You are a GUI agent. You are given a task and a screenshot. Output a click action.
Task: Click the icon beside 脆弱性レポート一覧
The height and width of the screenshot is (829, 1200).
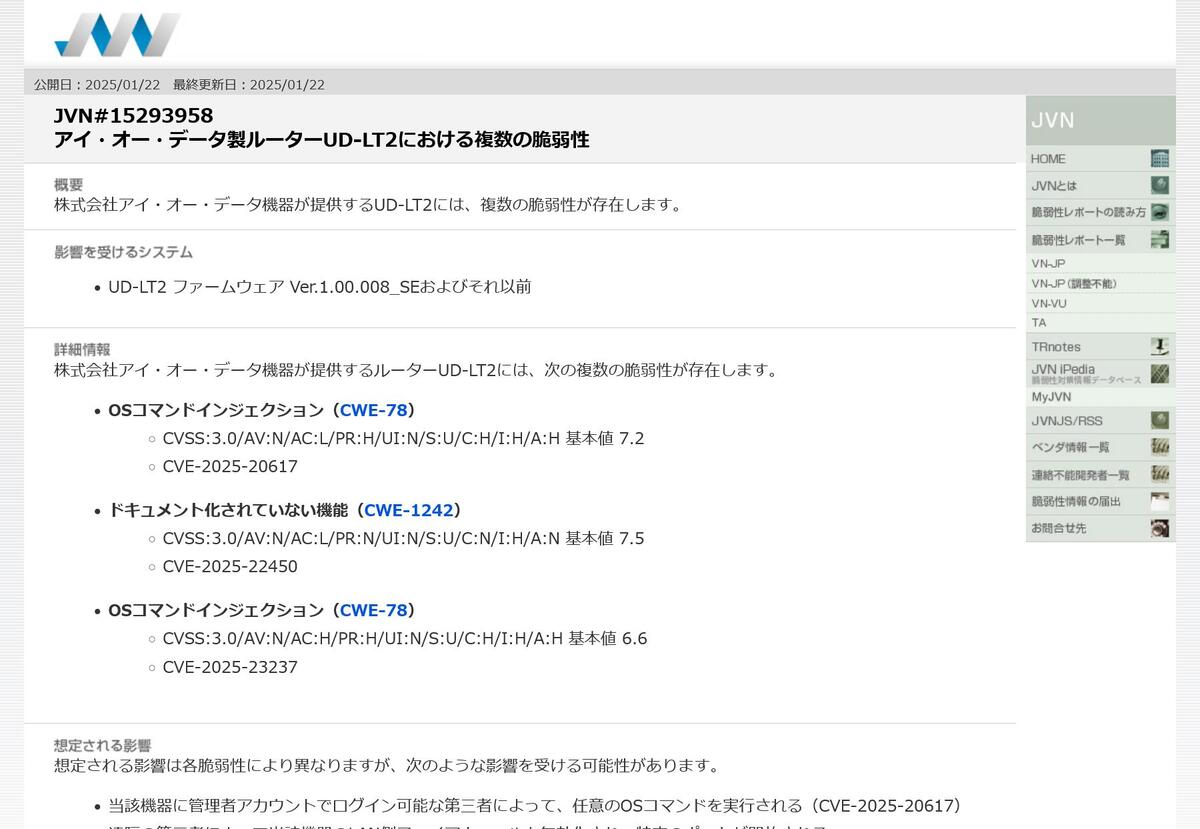pyautogui.click(x=1160, y=239)
